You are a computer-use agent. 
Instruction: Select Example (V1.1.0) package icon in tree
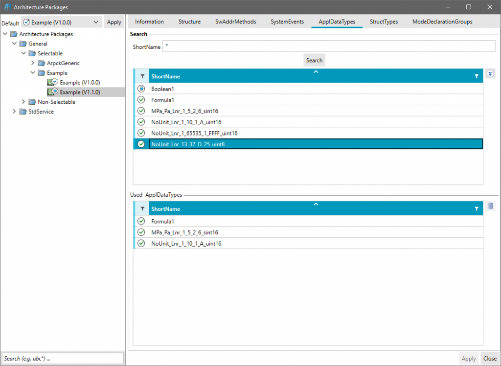pos(52,92)
